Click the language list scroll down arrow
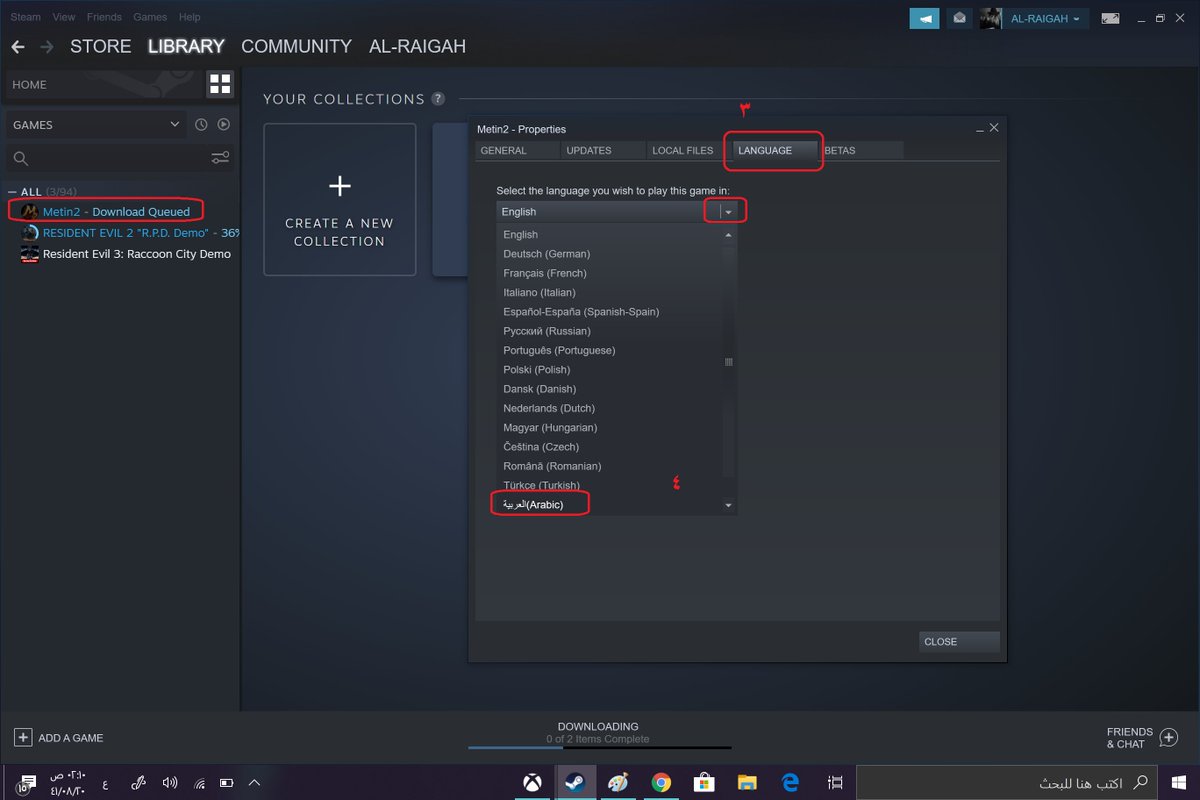This screenshot has width=1200, height=800. [x=729, y=506]
